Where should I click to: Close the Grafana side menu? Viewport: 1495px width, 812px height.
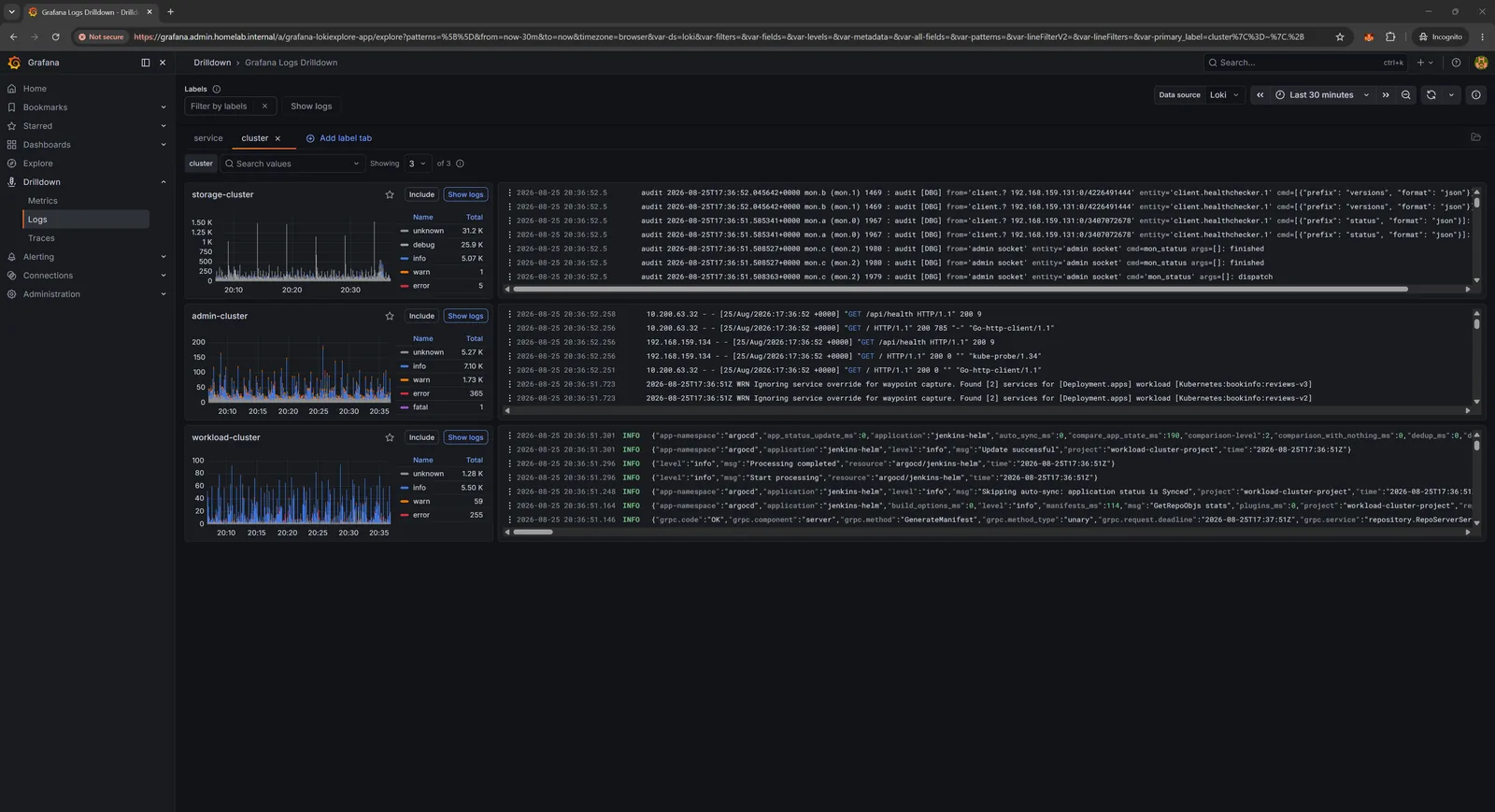(x=163, y=63)
